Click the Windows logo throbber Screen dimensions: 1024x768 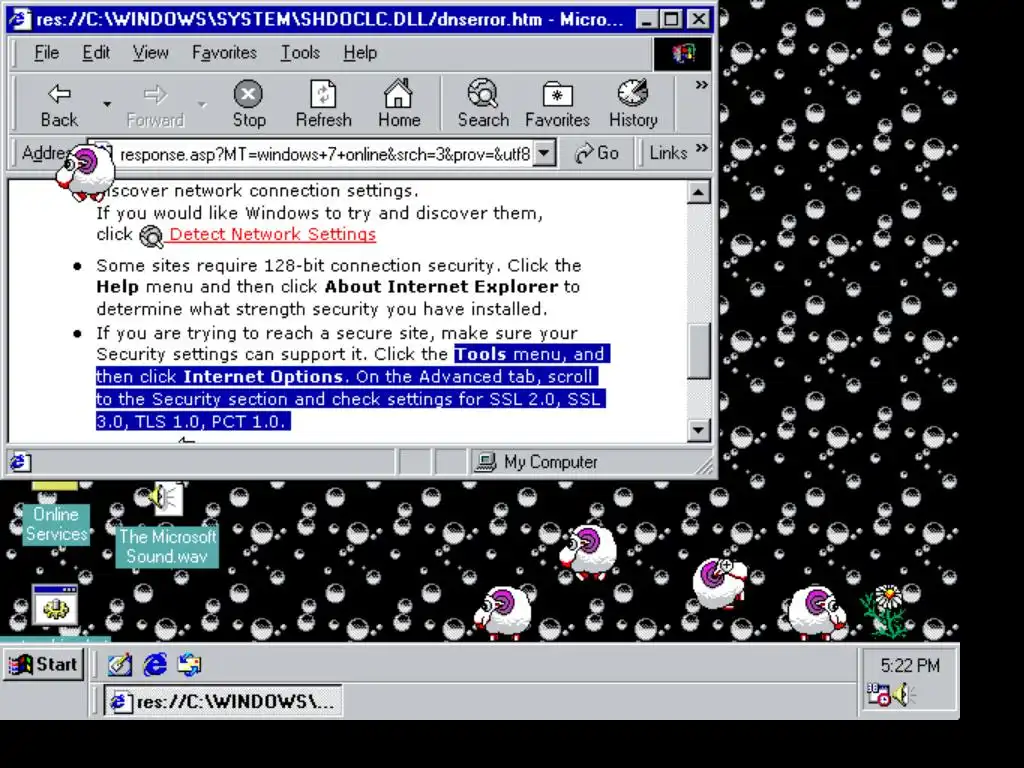(x=682, y=53)
